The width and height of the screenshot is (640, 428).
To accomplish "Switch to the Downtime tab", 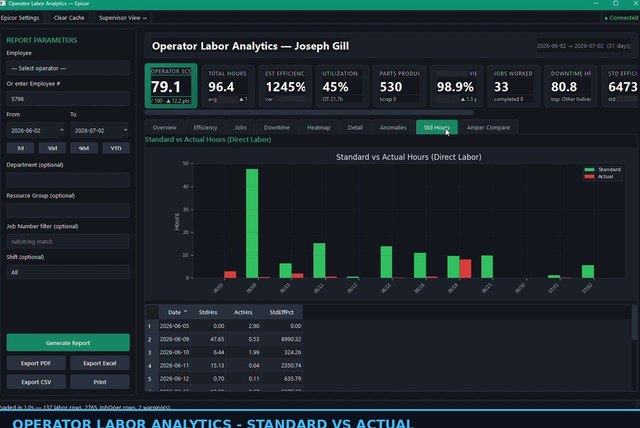I will pyautogui.click(x=277, y=127).
